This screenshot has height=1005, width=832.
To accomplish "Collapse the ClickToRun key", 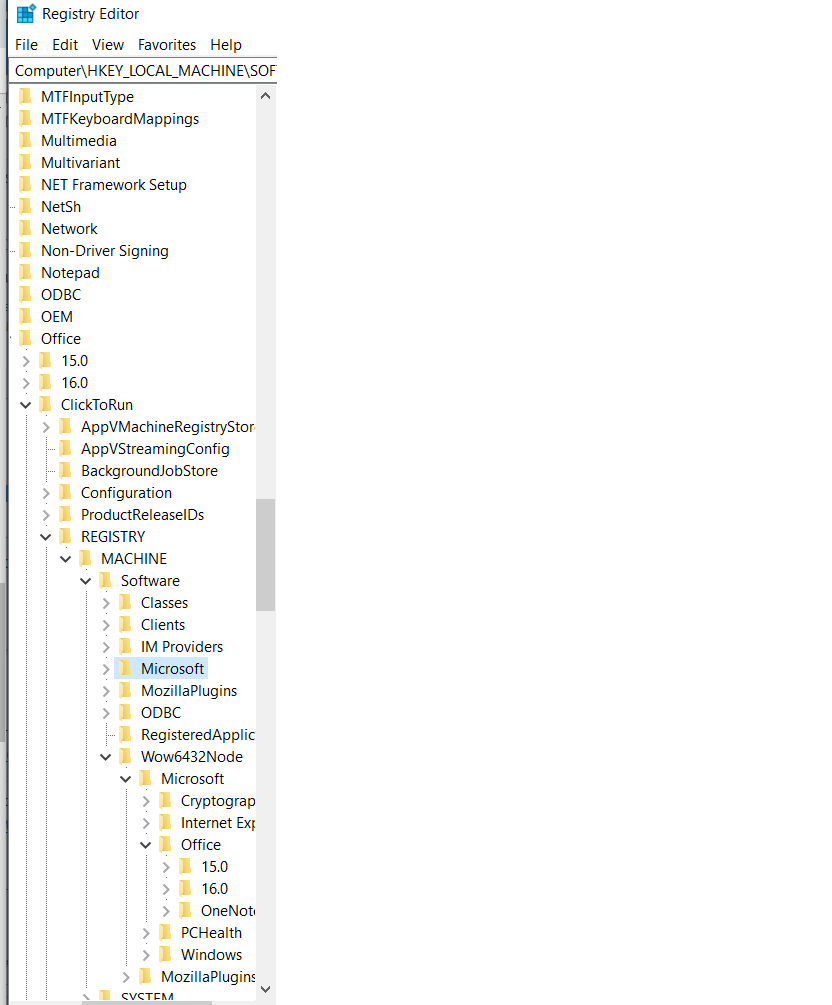I will pyautogui.click(x=26, y=405).
